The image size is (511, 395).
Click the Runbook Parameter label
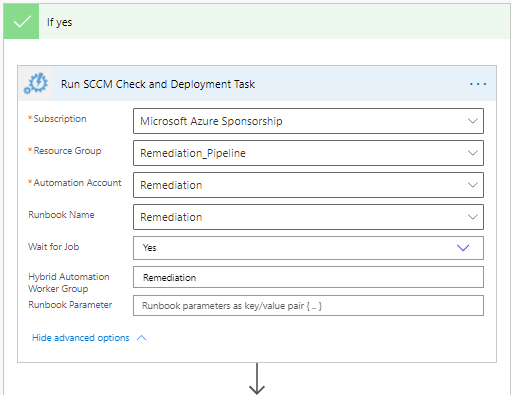tap(70, 305)
